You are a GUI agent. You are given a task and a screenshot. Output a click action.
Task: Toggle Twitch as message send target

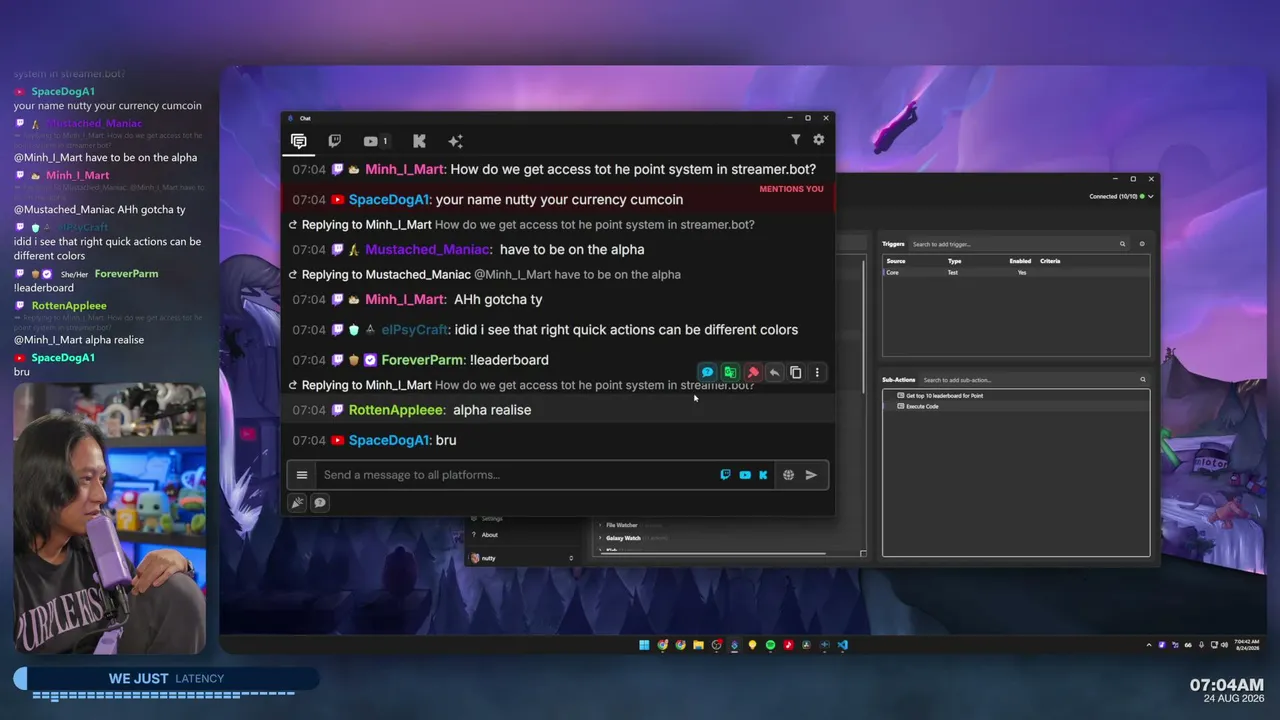726,475
